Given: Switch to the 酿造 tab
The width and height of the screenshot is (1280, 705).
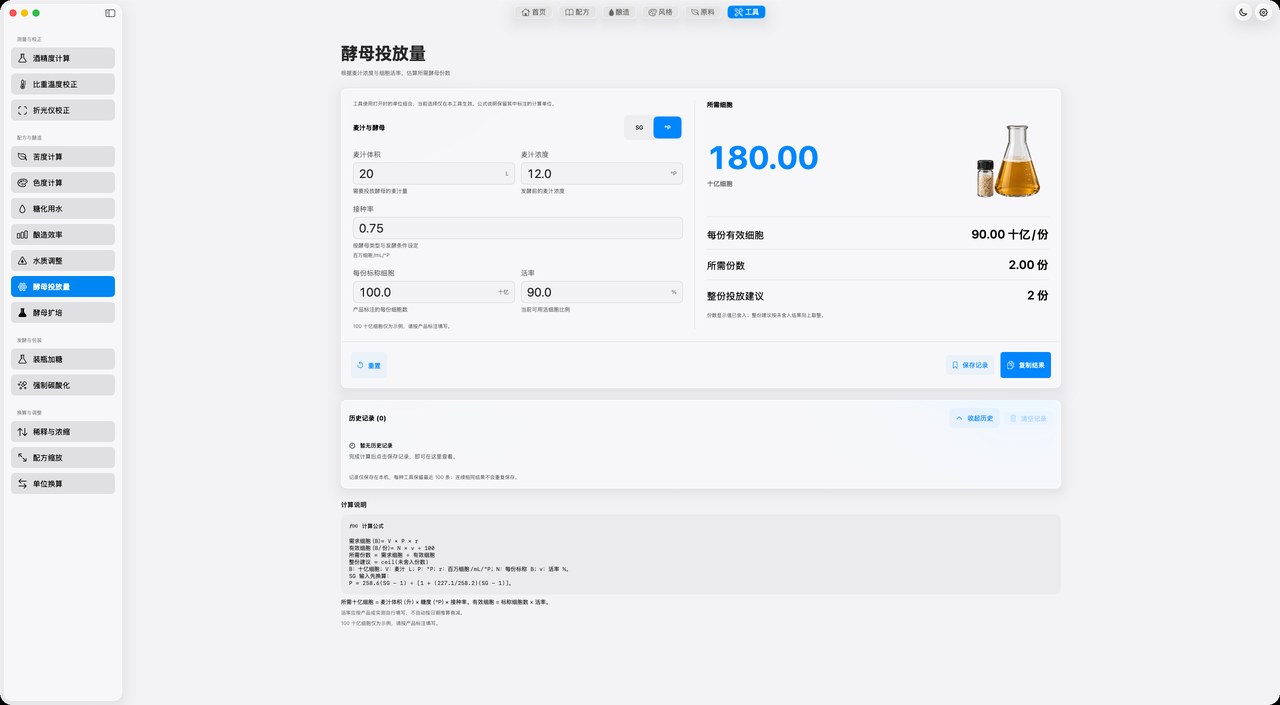Looking at the screenshot, I should click(x=619, y=12).
